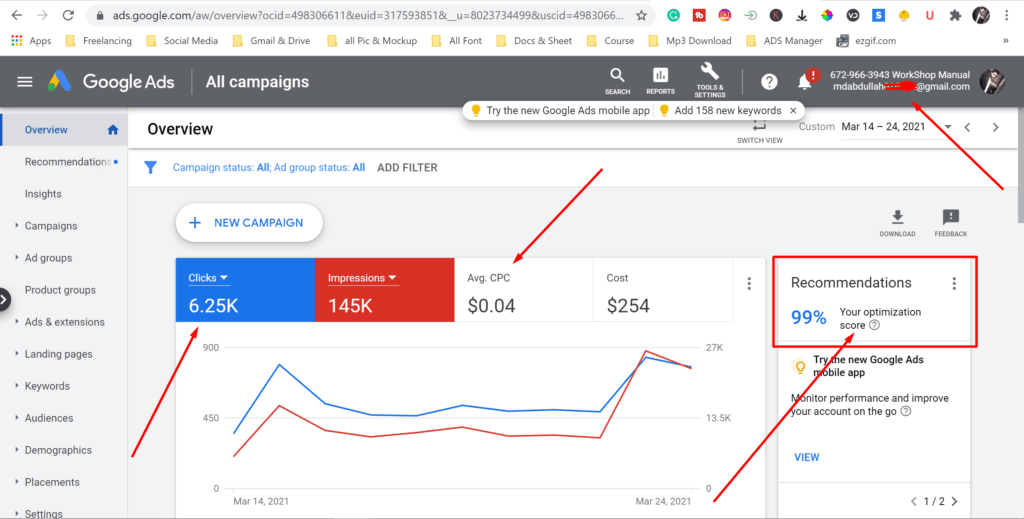Go to next recommendation card
The height and width of the screenshot is (519, 1024).
[x=955, y=501]
